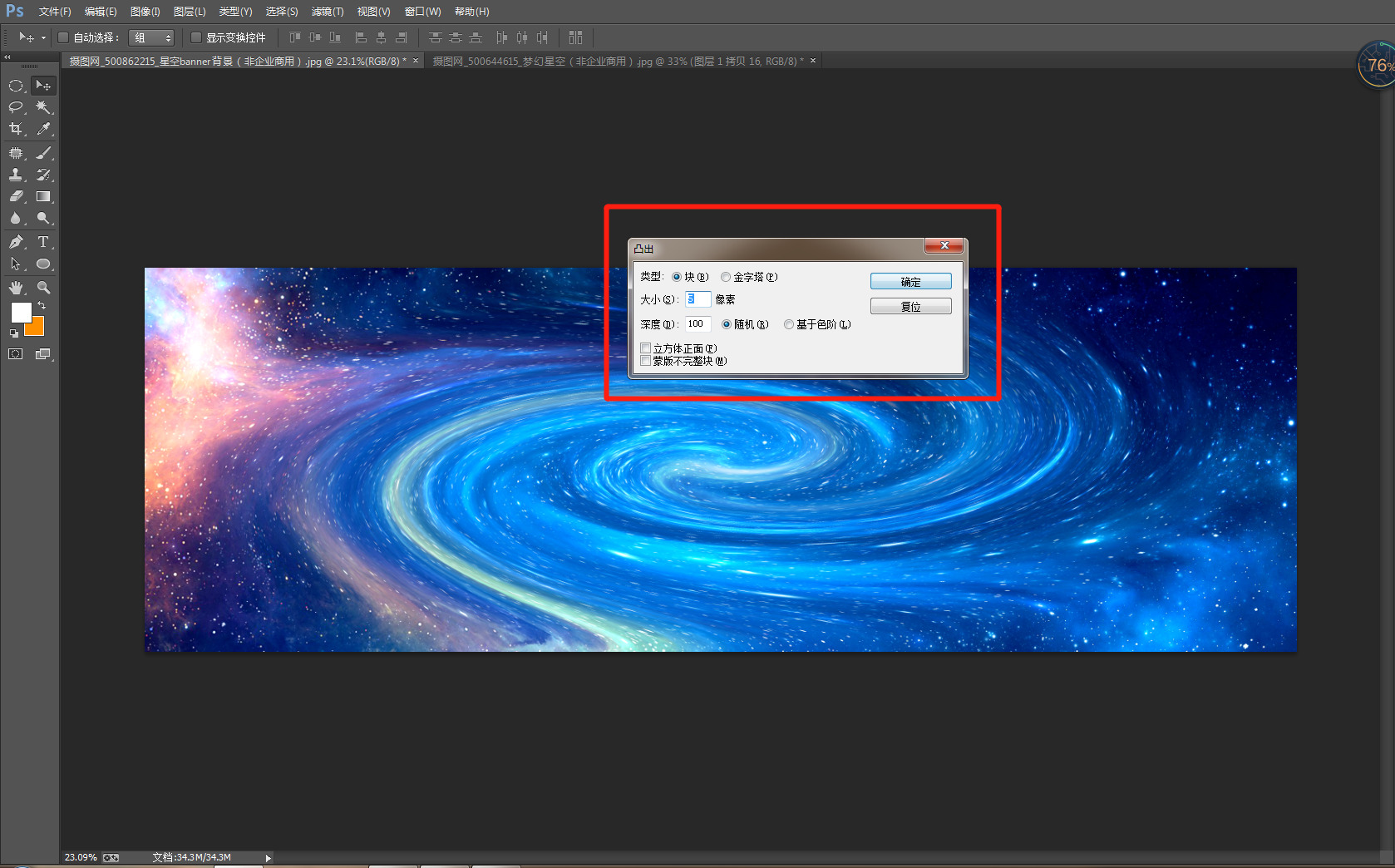Select the Horizontal Type tool
The height and width of the screenshot is (868, 1395).
pos(43,242)
